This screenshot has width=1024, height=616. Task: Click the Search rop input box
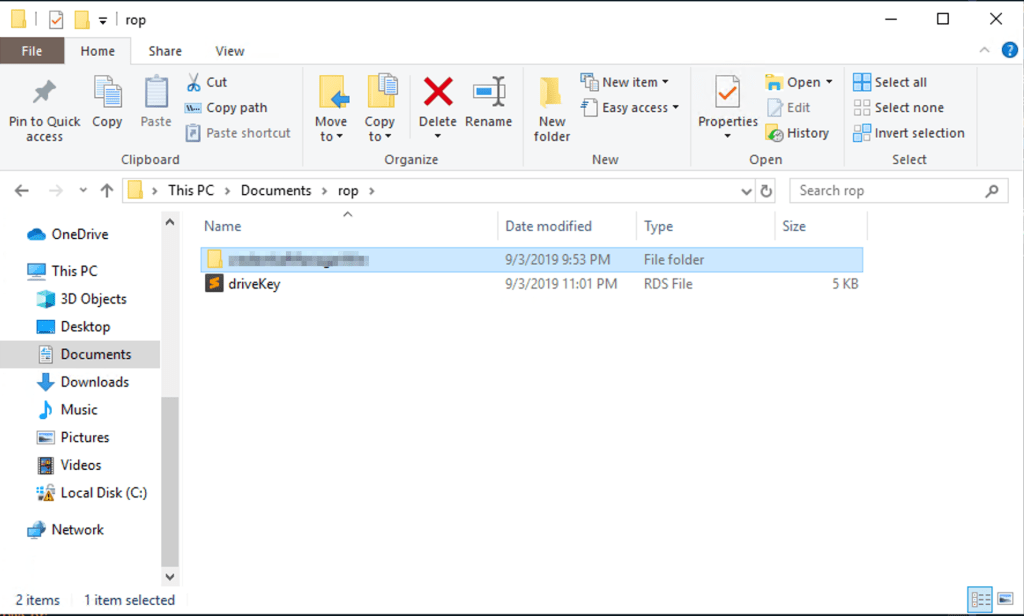click(x=888, y=191)
